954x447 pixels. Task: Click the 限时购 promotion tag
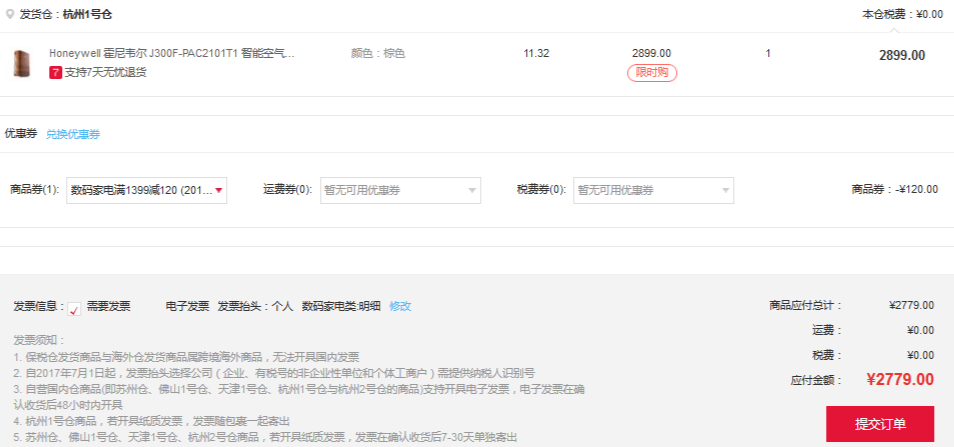(x=652, y=73)
